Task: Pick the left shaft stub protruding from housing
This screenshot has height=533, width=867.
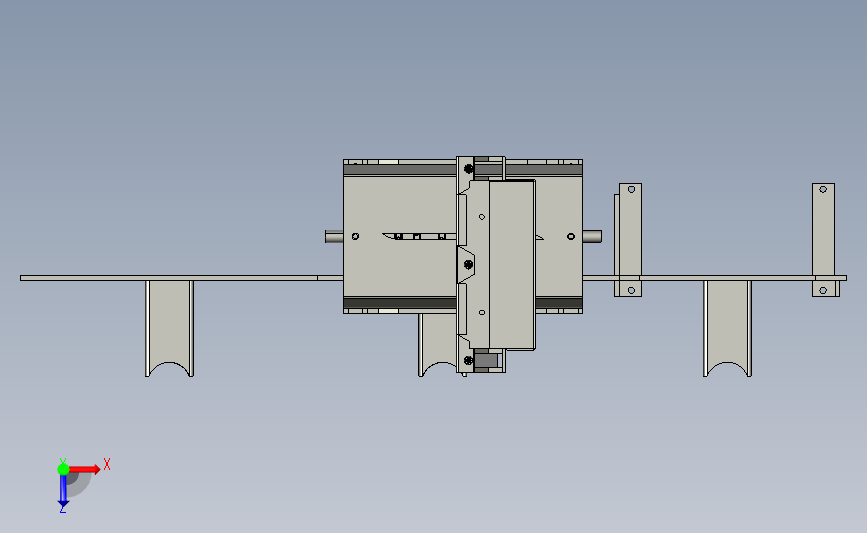Action: [x=334, y=237]
